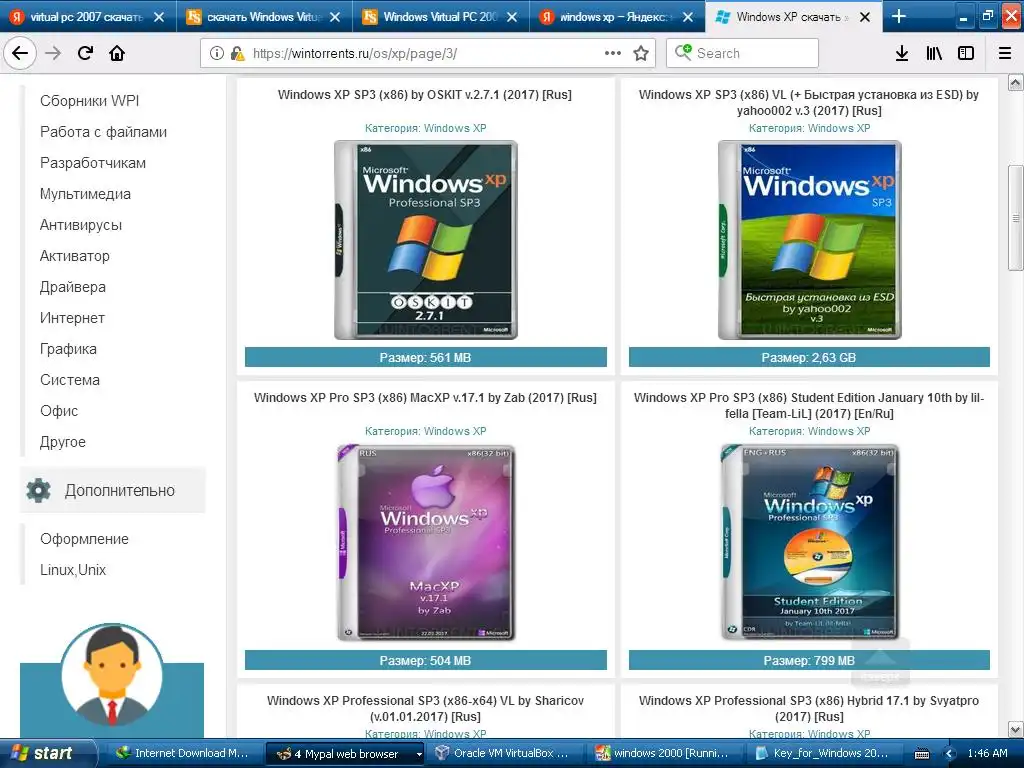Open 'Графика' sidebar category
The width and height of the screenshot is (1024, 768).
coord(68,349)
